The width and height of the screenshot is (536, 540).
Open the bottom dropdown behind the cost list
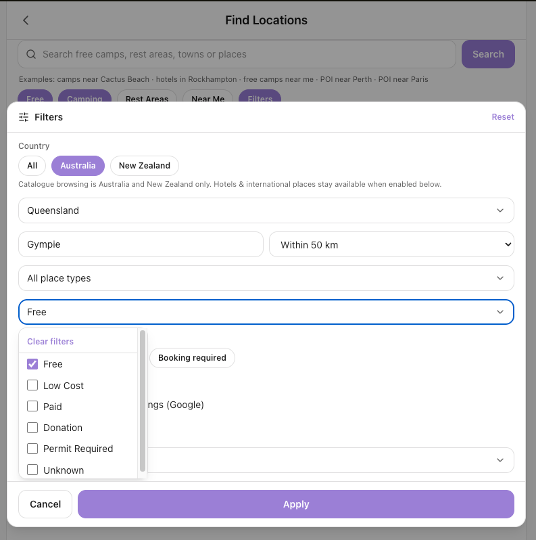tap(331, 460)
